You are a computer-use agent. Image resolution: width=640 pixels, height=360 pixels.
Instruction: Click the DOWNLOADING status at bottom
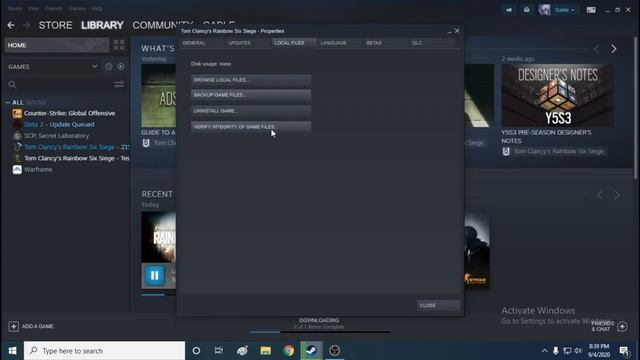tap(319, 320)
